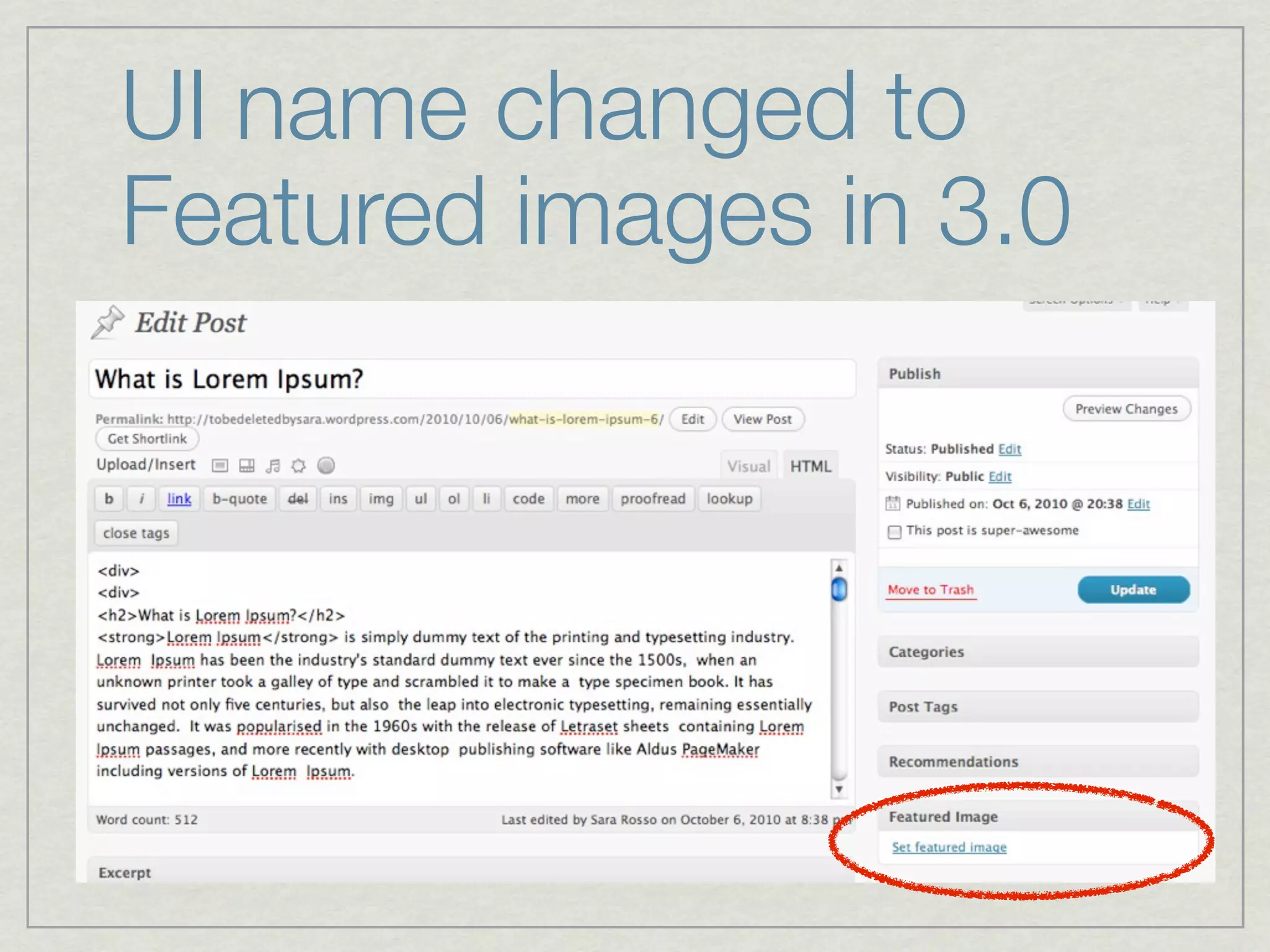
Task: Click the add media upload icon
Action: [299, 465]
